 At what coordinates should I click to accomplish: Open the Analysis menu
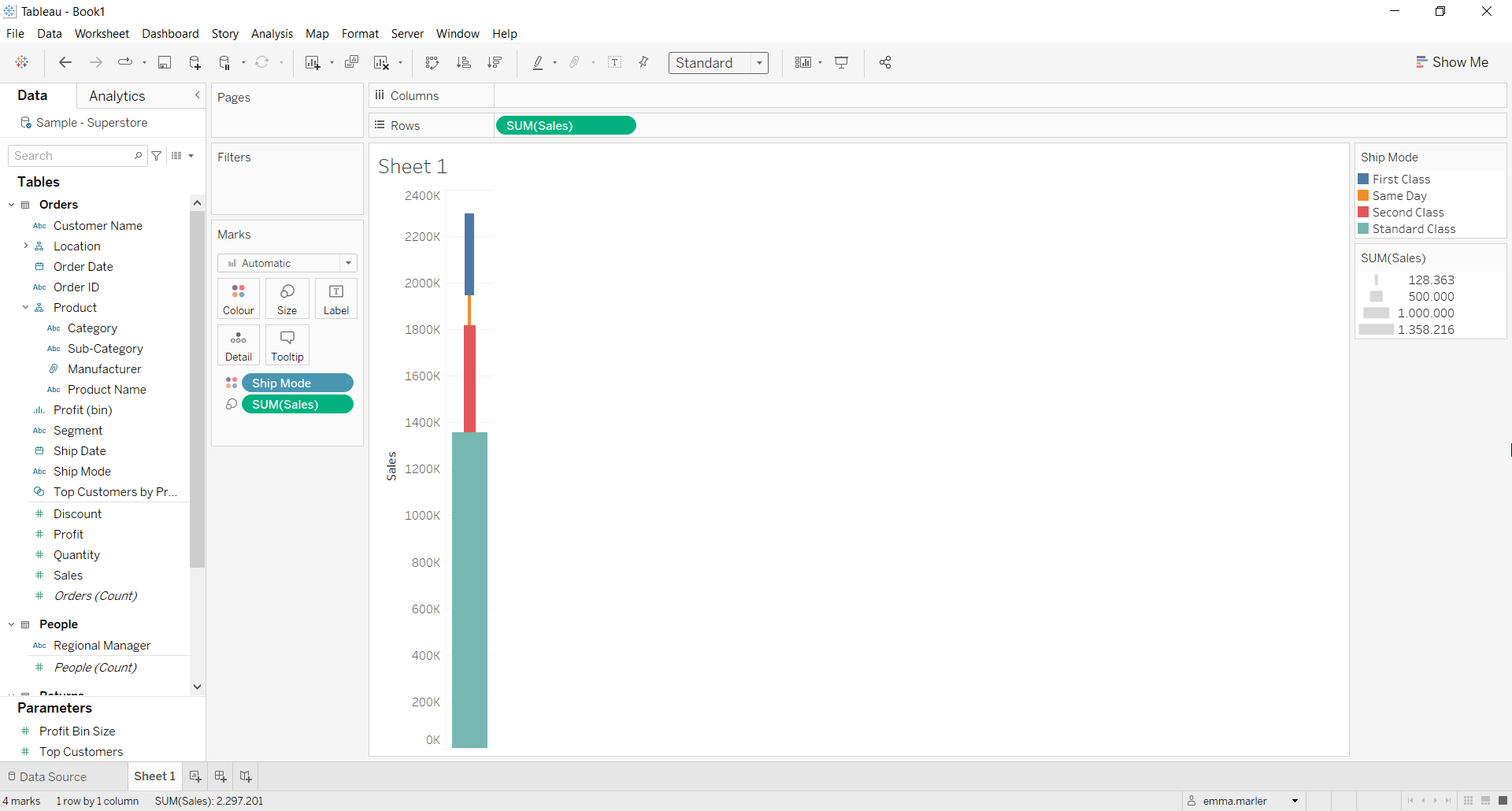pos(272,33)
